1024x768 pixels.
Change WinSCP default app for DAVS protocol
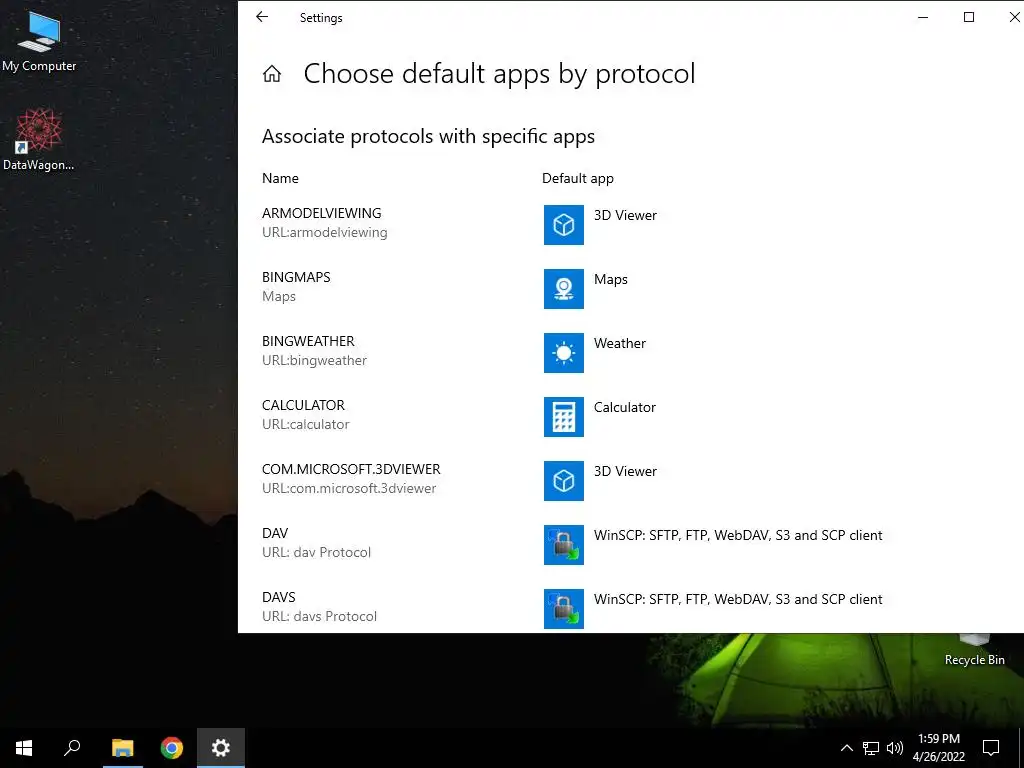point(738,600)
